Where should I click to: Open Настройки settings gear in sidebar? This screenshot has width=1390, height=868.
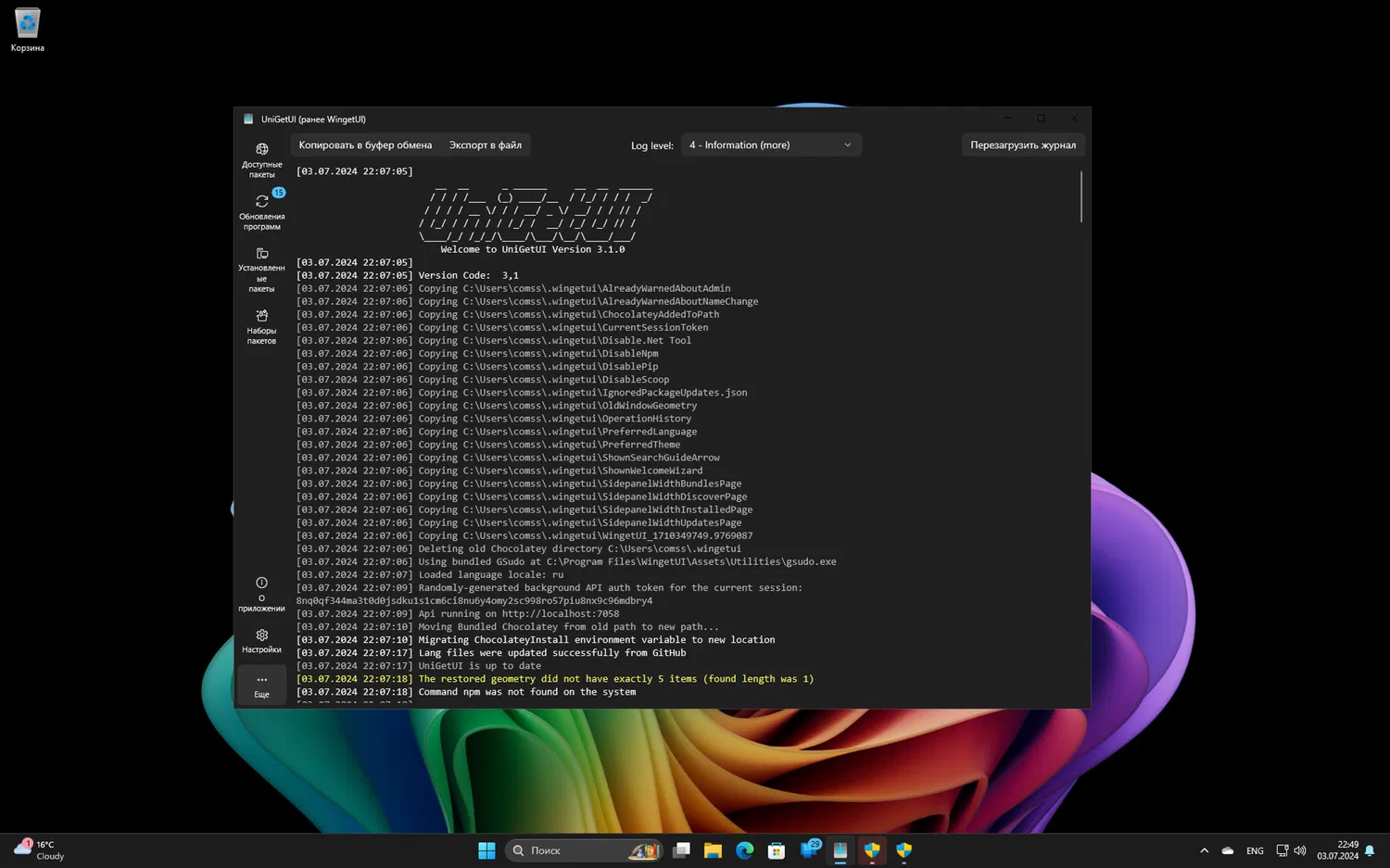(261, 641)
